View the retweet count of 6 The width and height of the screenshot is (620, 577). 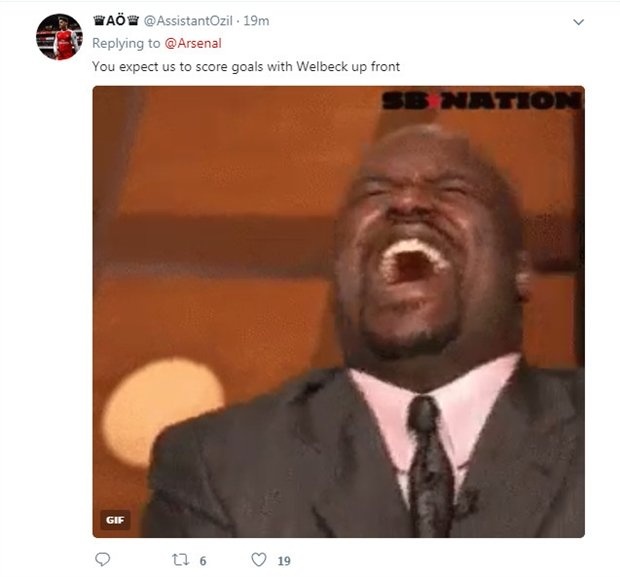click(203, 561)
